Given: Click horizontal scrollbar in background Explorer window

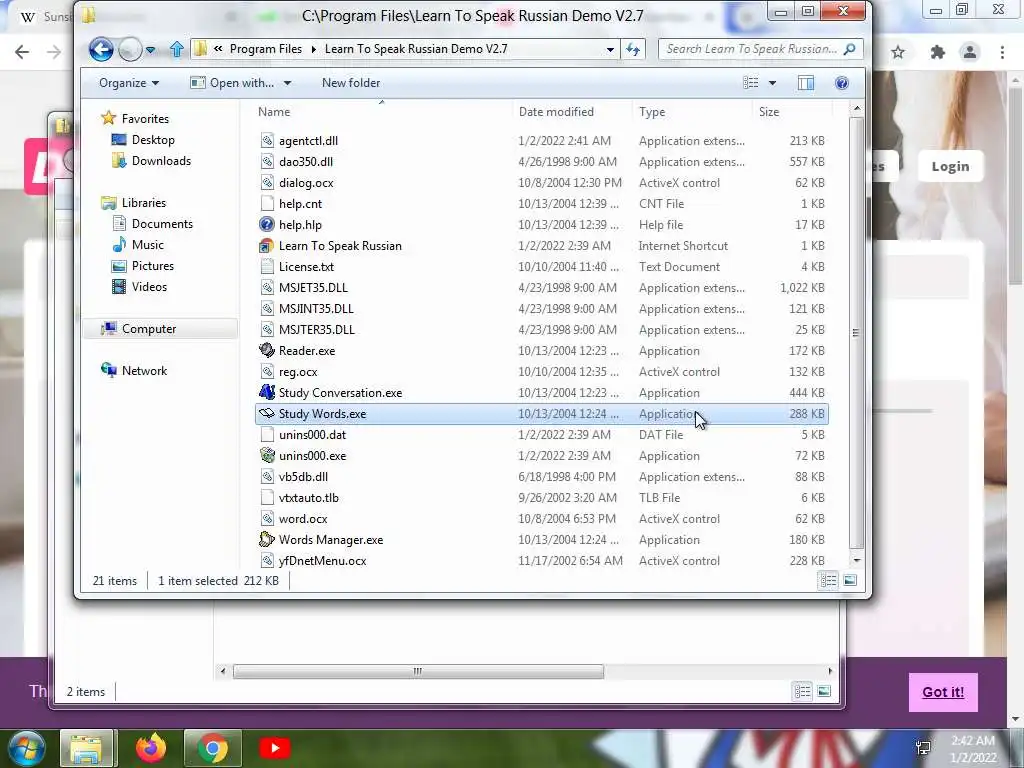Looking at the screenshot, I should coord(419,671).
